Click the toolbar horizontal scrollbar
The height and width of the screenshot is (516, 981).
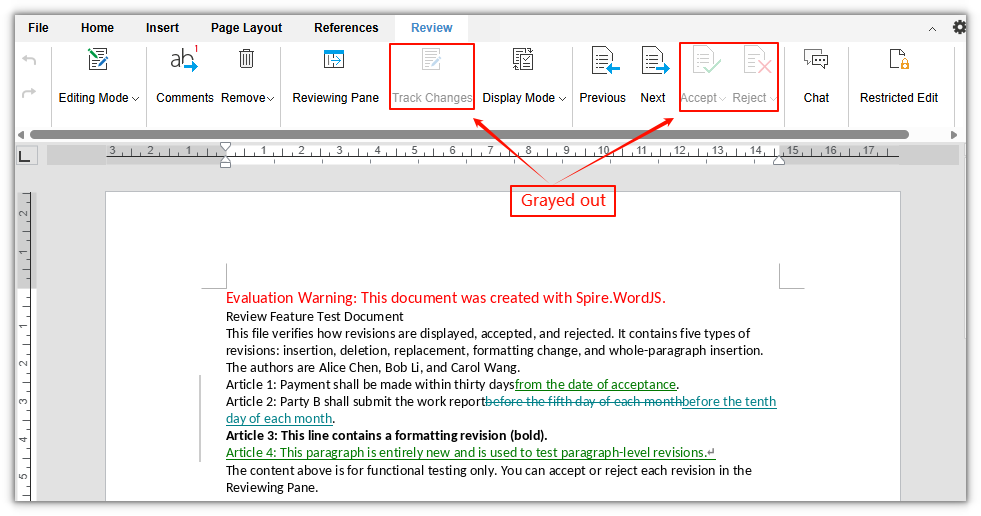click(x=469, y=134)
